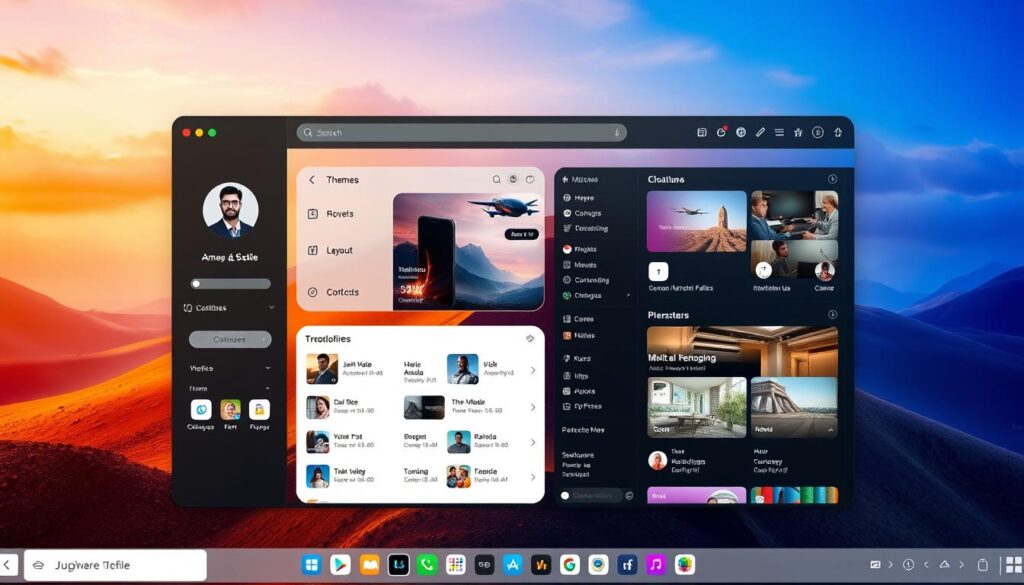Click the pencil edit icon in top toolbar
This screenshot has height=585, width=1024.
click(760, 132)
